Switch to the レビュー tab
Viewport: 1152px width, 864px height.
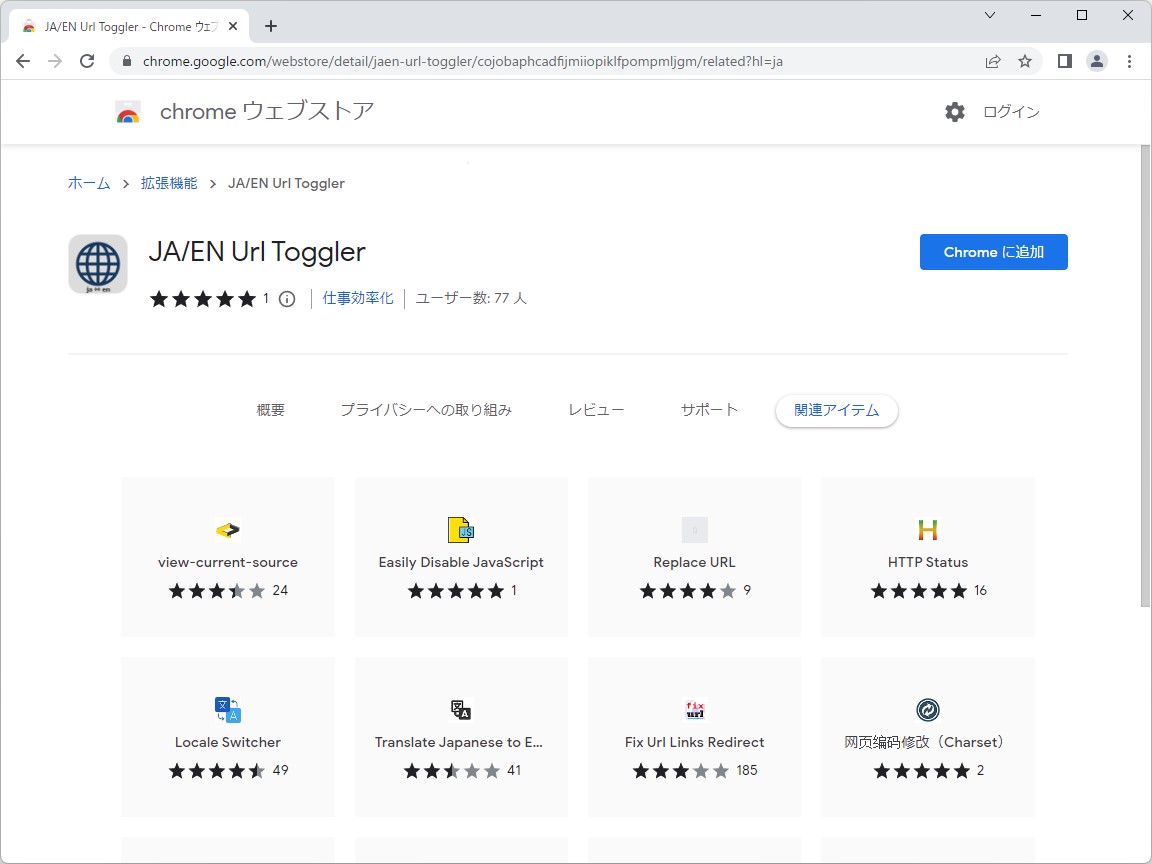point(595,409)
